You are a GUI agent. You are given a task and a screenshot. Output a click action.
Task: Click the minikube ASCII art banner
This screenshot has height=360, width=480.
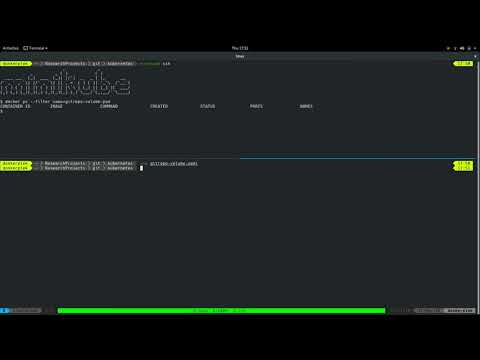(x=65, y=82)
